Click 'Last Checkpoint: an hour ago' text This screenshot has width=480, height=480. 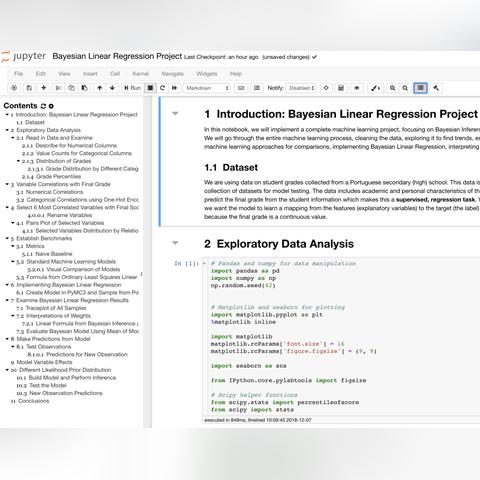(221, 57)
